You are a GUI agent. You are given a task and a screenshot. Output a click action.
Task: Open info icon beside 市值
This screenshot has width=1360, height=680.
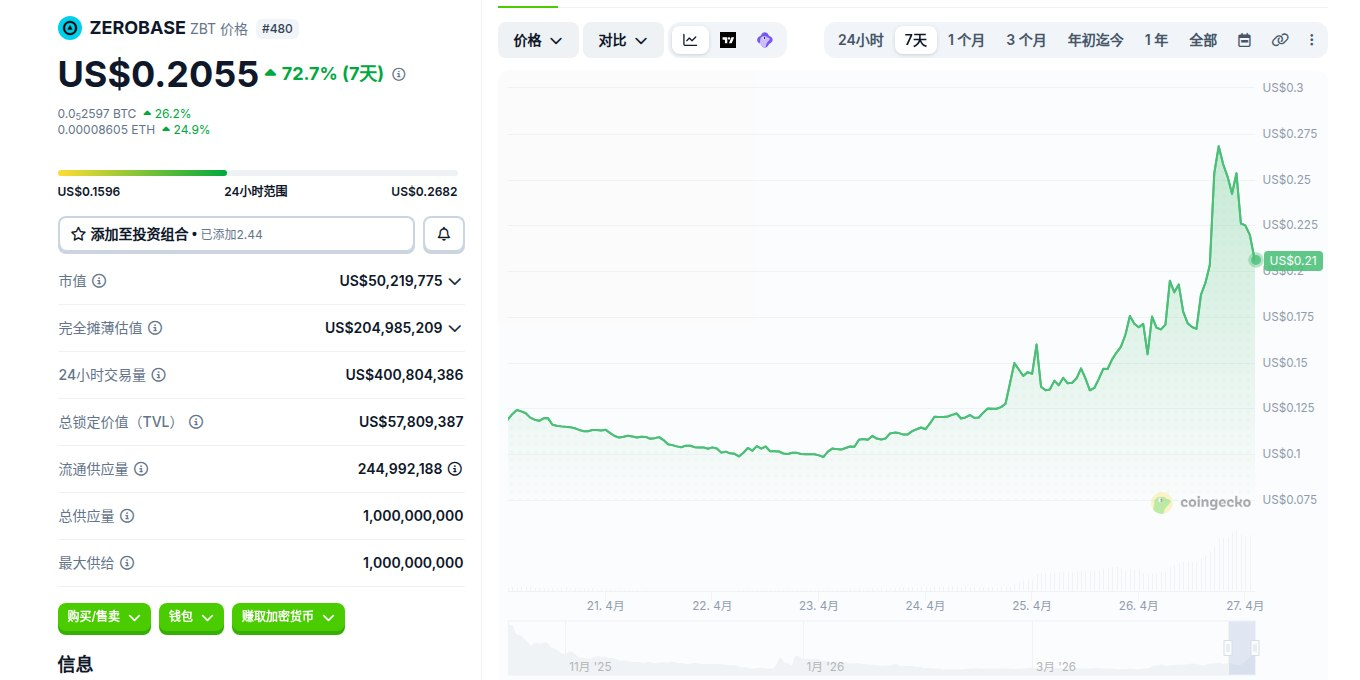(99, 281)
